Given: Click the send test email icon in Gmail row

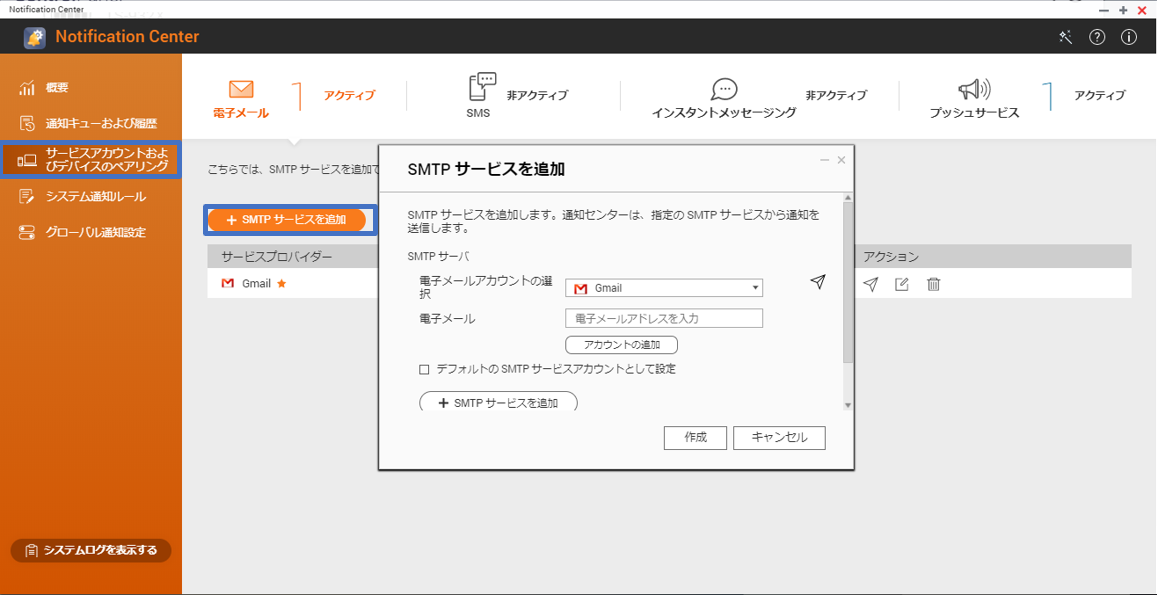Looking at the screenshot, I should click(x=870, y=284).
